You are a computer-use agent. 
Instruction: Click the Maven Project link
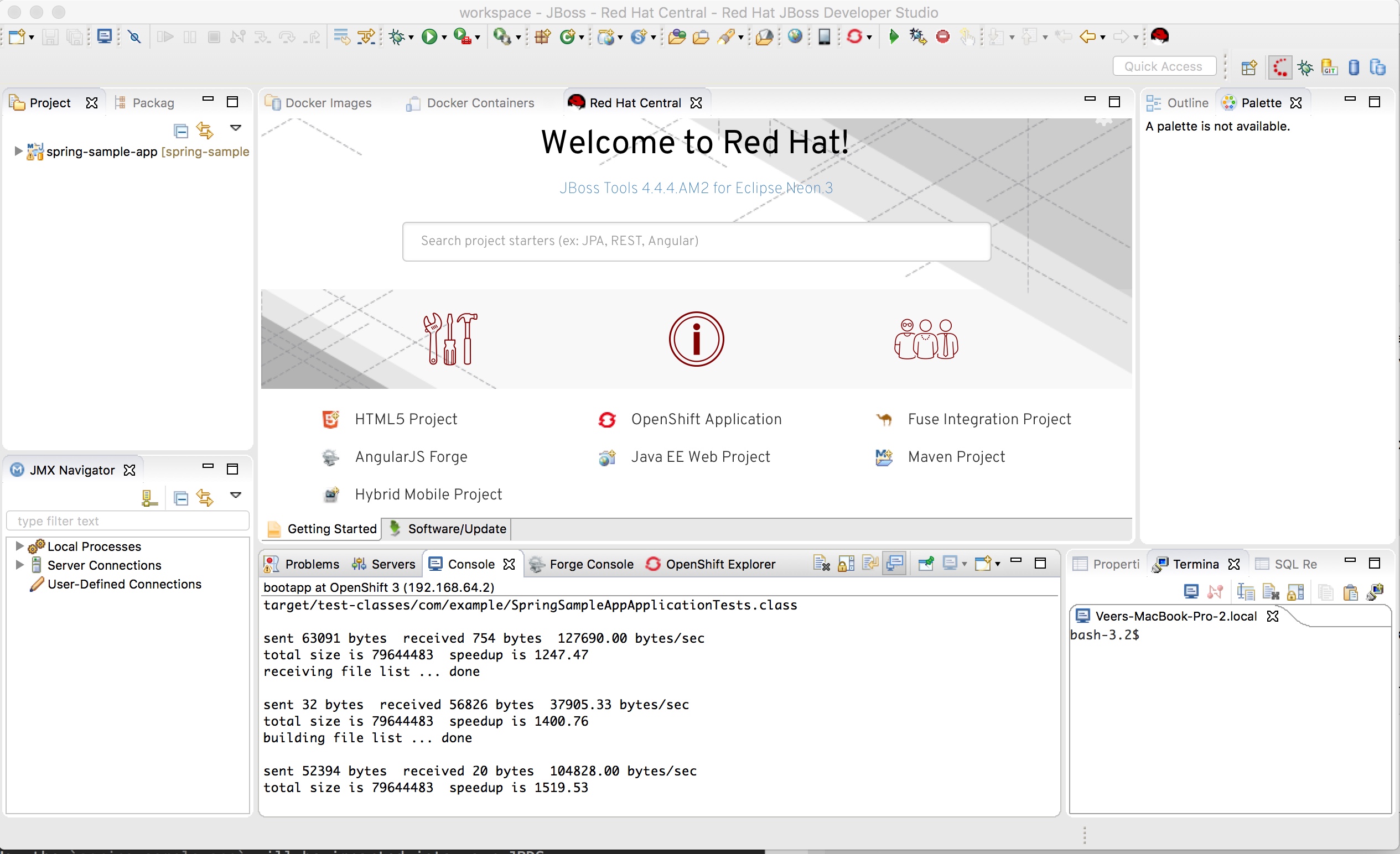point(956,457)
